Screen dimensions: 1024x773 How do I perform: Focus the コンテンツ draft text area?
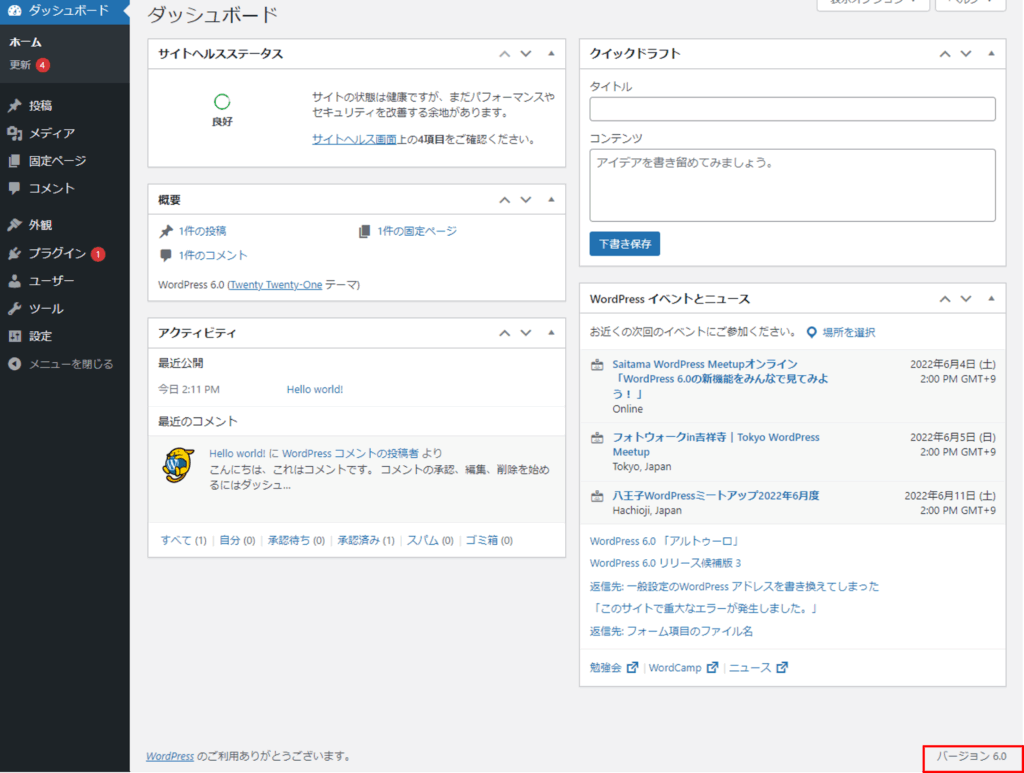coord(792,185)
